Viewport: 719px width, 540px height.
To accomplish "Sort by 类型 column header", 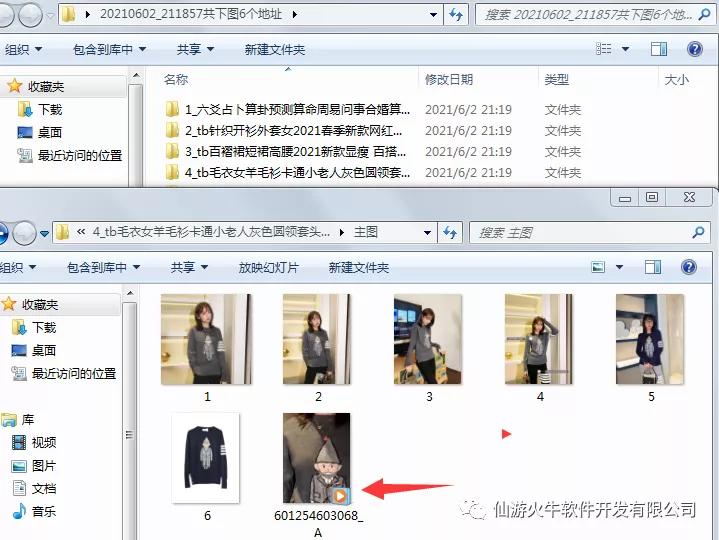I will tap(557, 80).
